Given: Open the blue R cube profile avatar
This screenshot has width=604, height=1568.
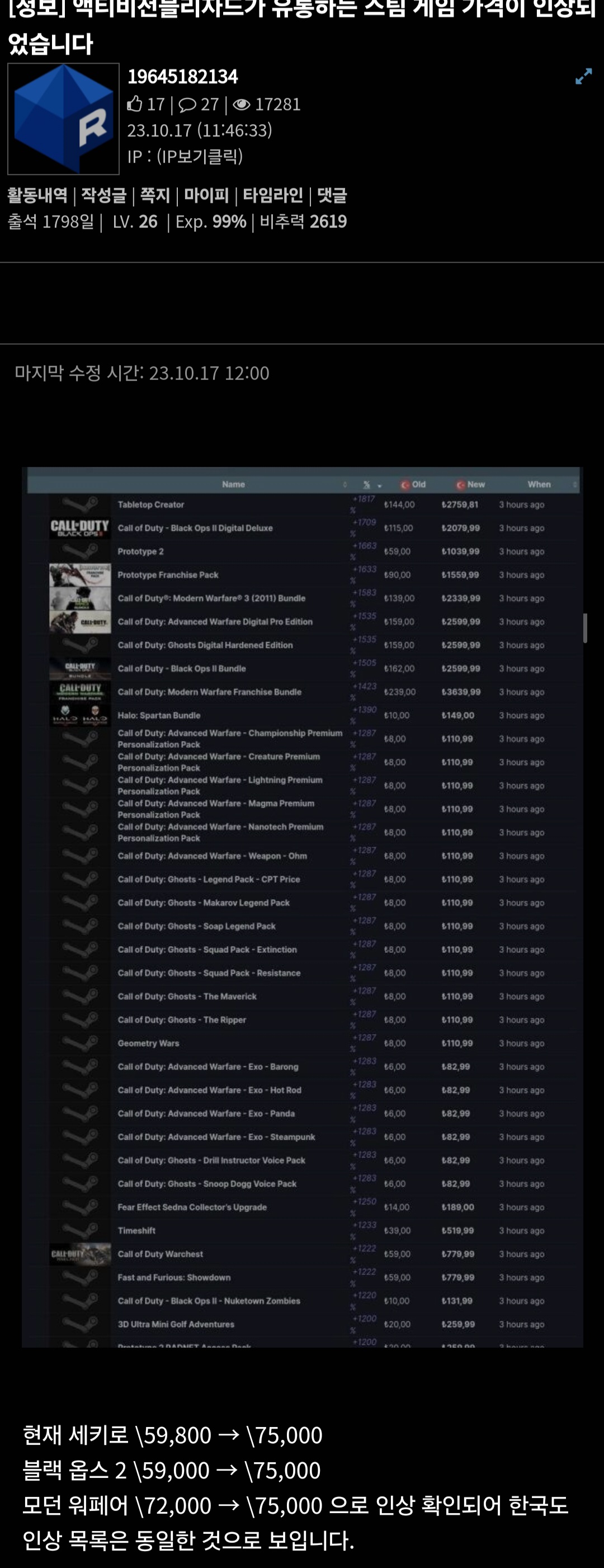Looking at the screenshot, I should [x=63, y=119].
